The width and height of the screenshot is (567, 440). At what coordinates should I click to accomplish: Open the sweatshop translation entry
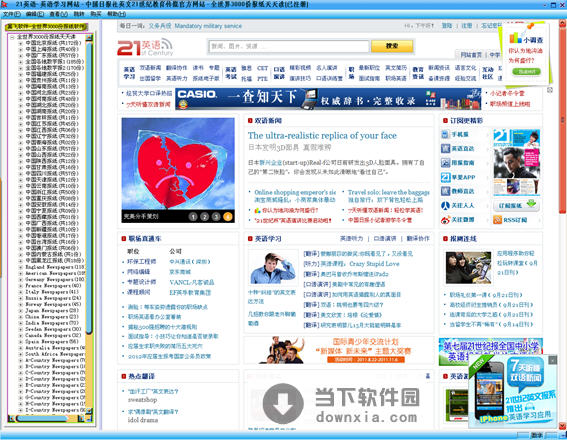tap(142, 400)
